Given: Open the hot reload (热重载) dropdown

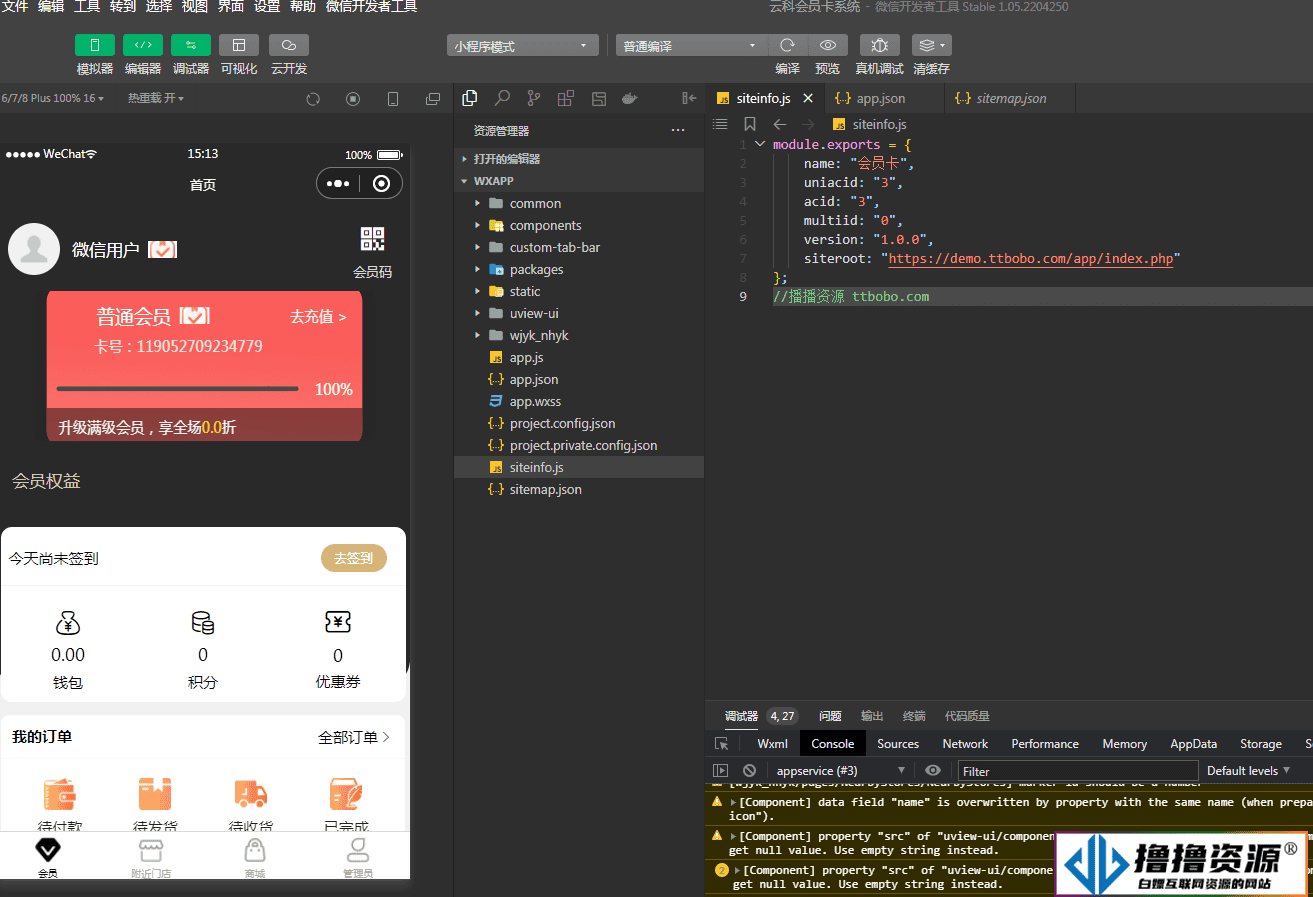Looking at the screenshot, I should (x=156, y=98).
